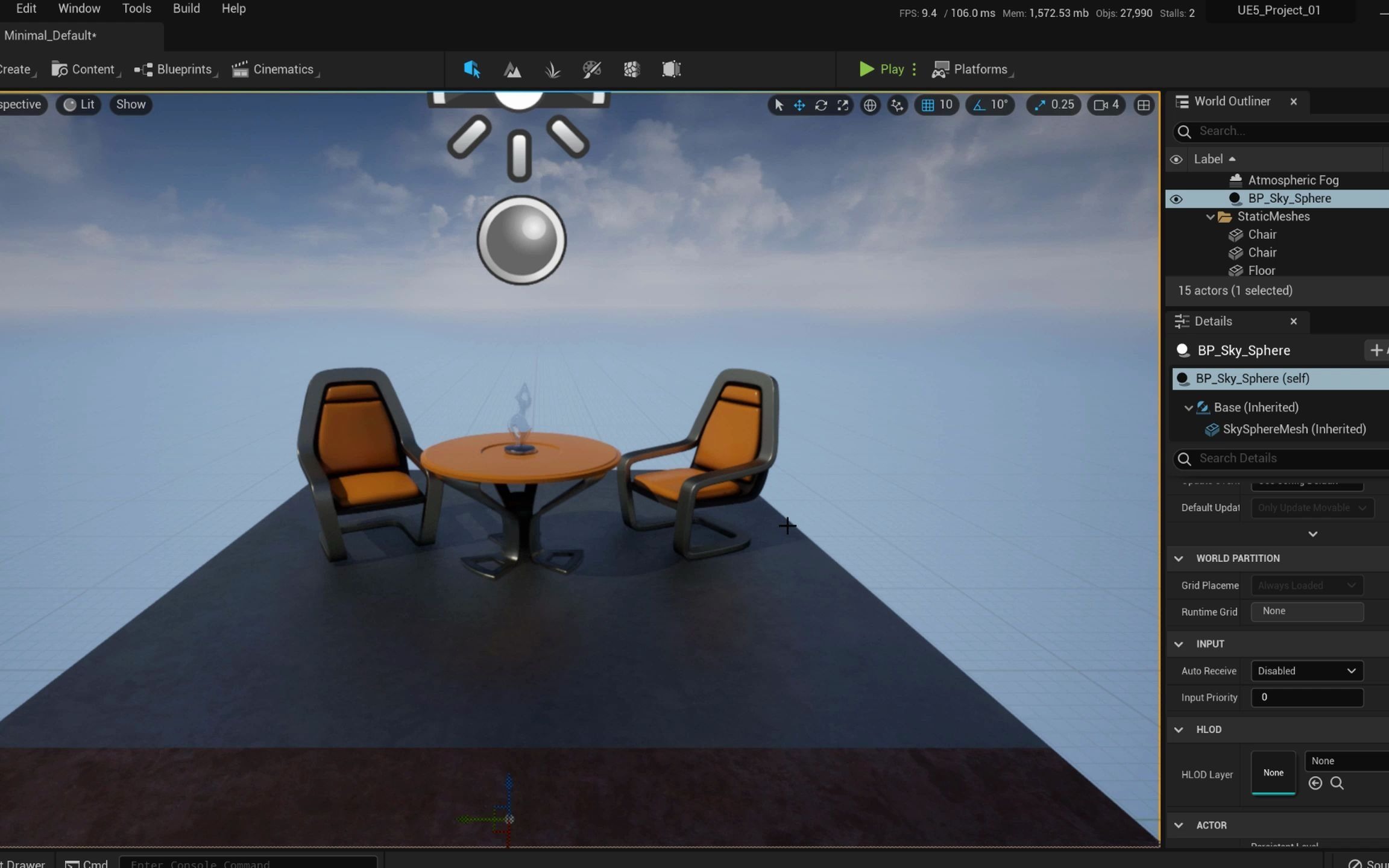This screenshot has width=1389, height=868.
Task: Open the Tools menu
Action: click(x=136, y=8)
